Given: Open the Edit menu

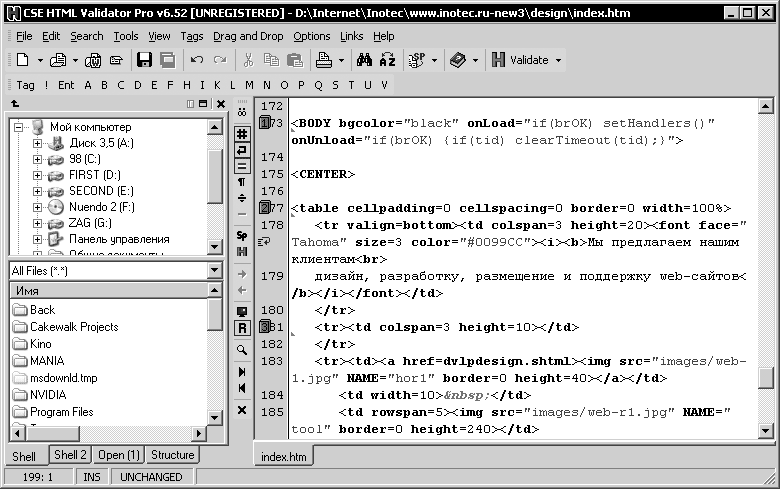Looking at the screenshot, I should [x=51, y=36].
